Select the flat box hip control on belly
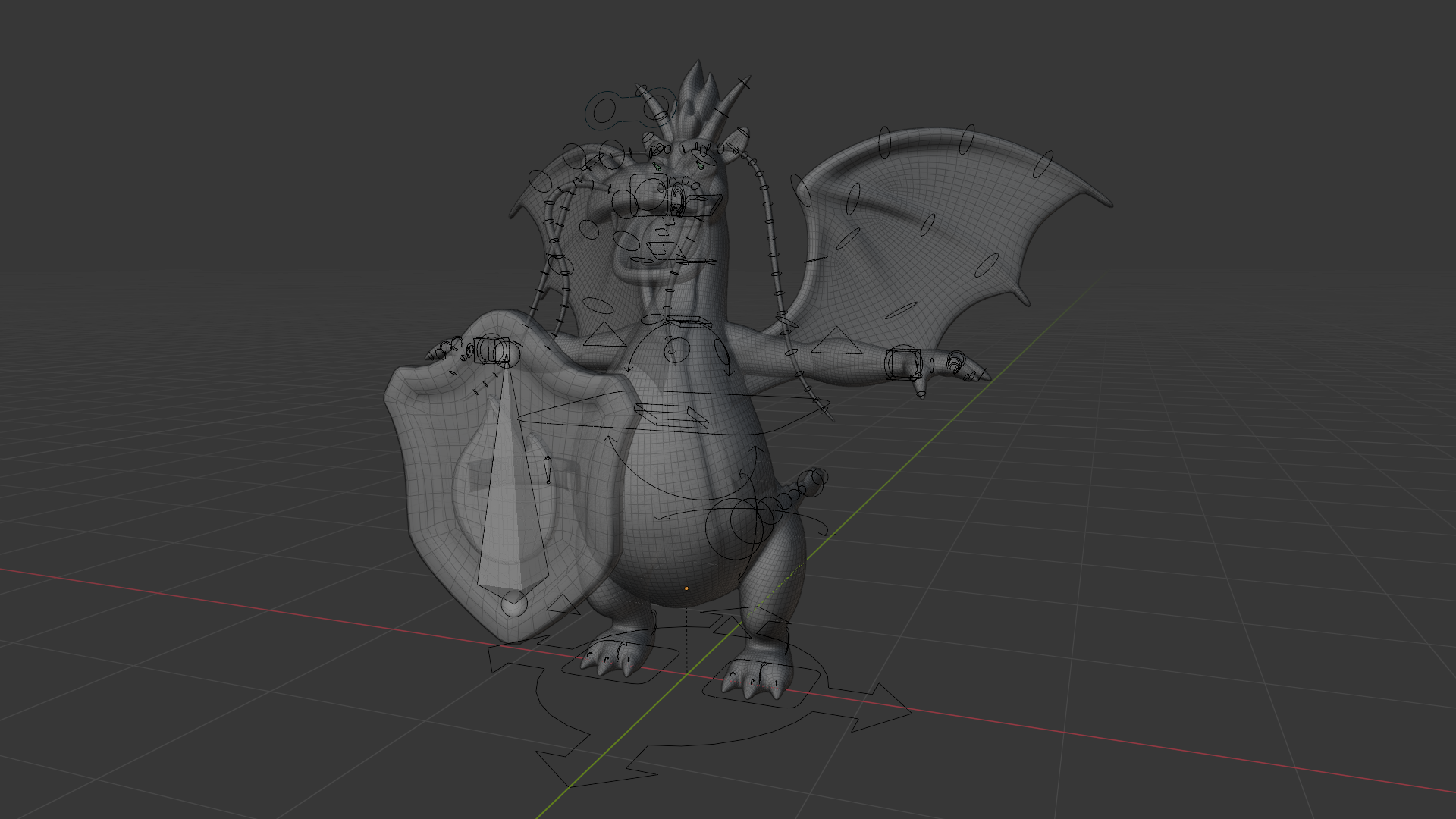This screenshot has height=819, width=1456. point(671,416)
